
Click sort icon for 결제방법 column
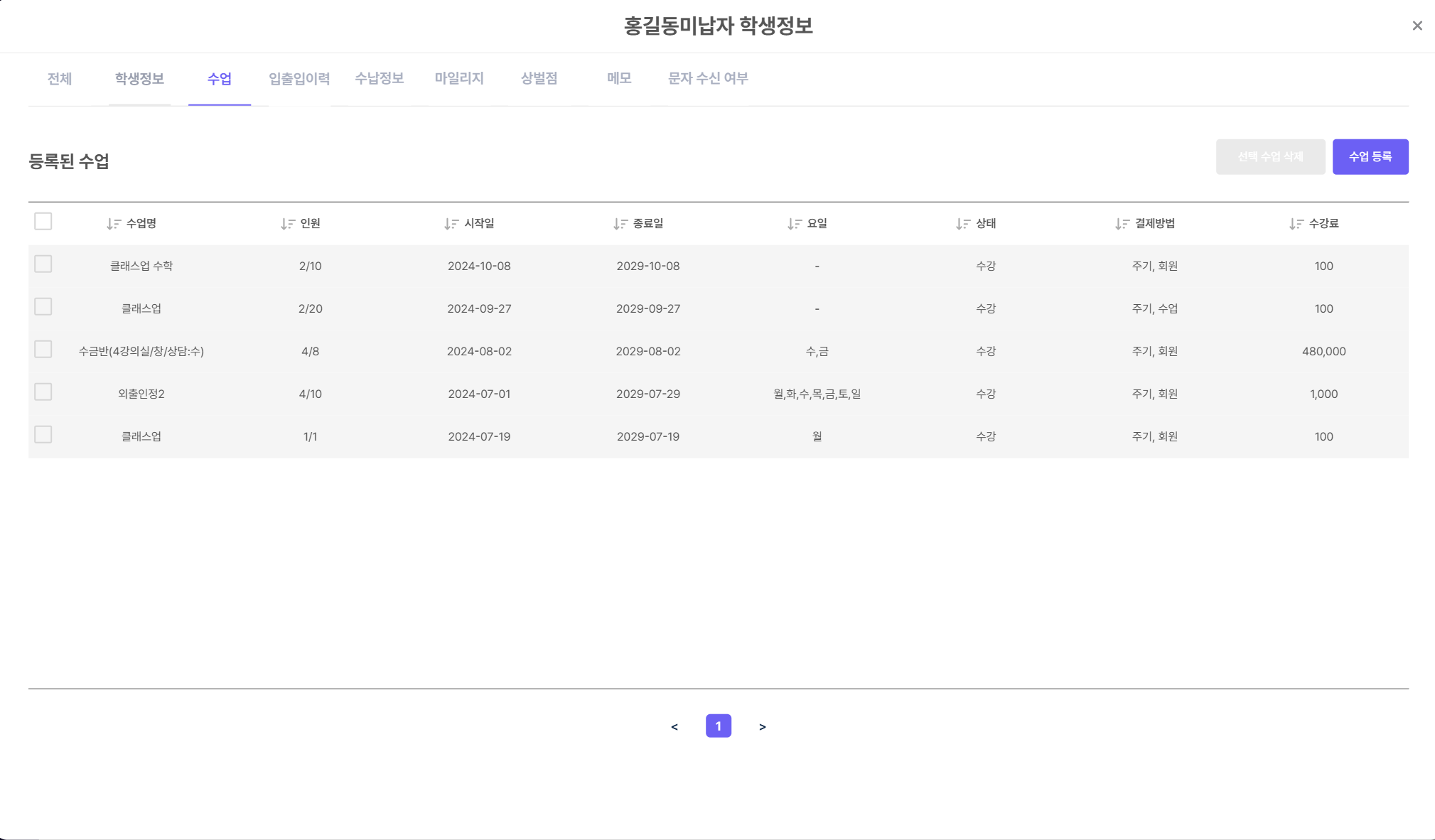(x=1122, y=224)
